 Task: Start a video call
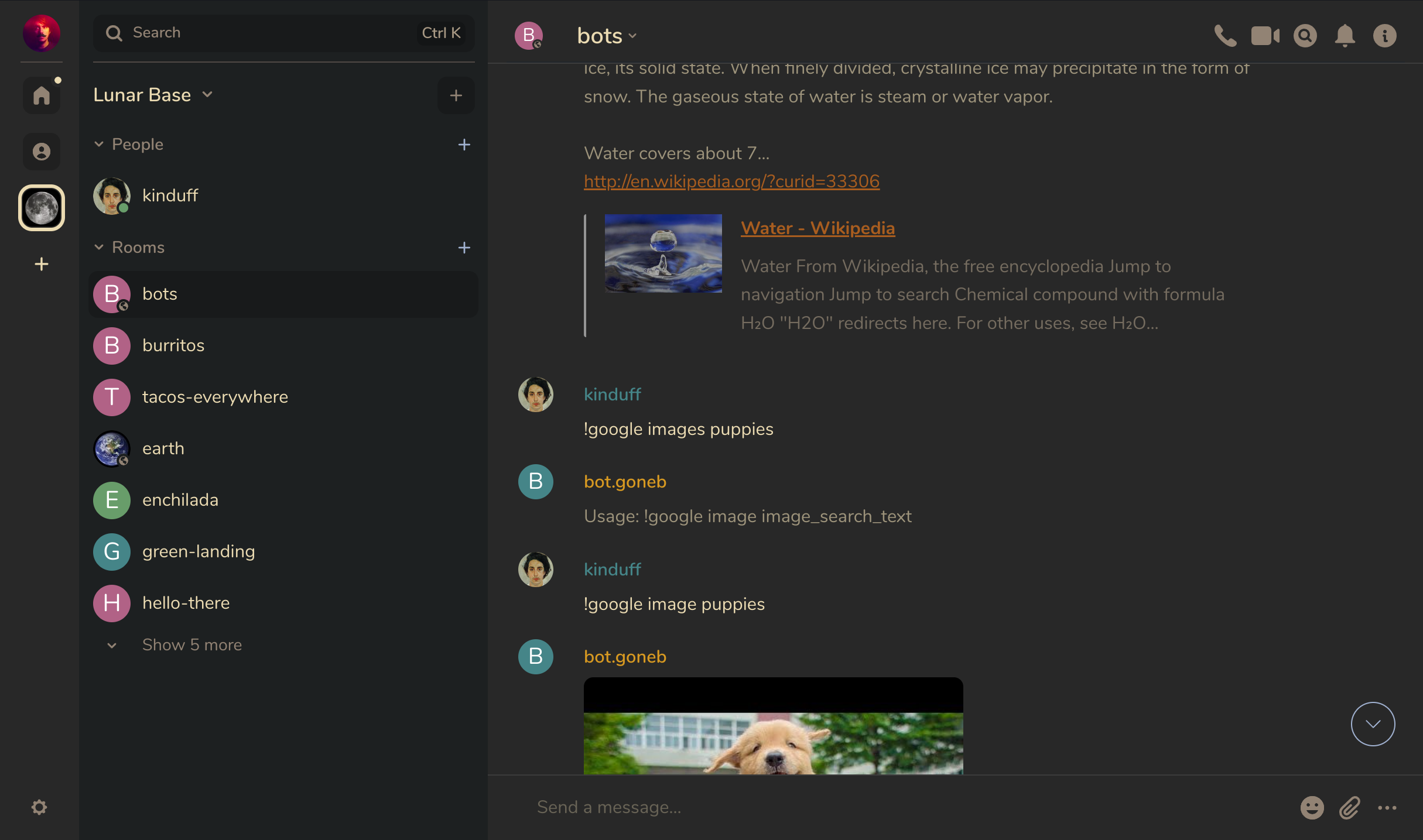1265,36
